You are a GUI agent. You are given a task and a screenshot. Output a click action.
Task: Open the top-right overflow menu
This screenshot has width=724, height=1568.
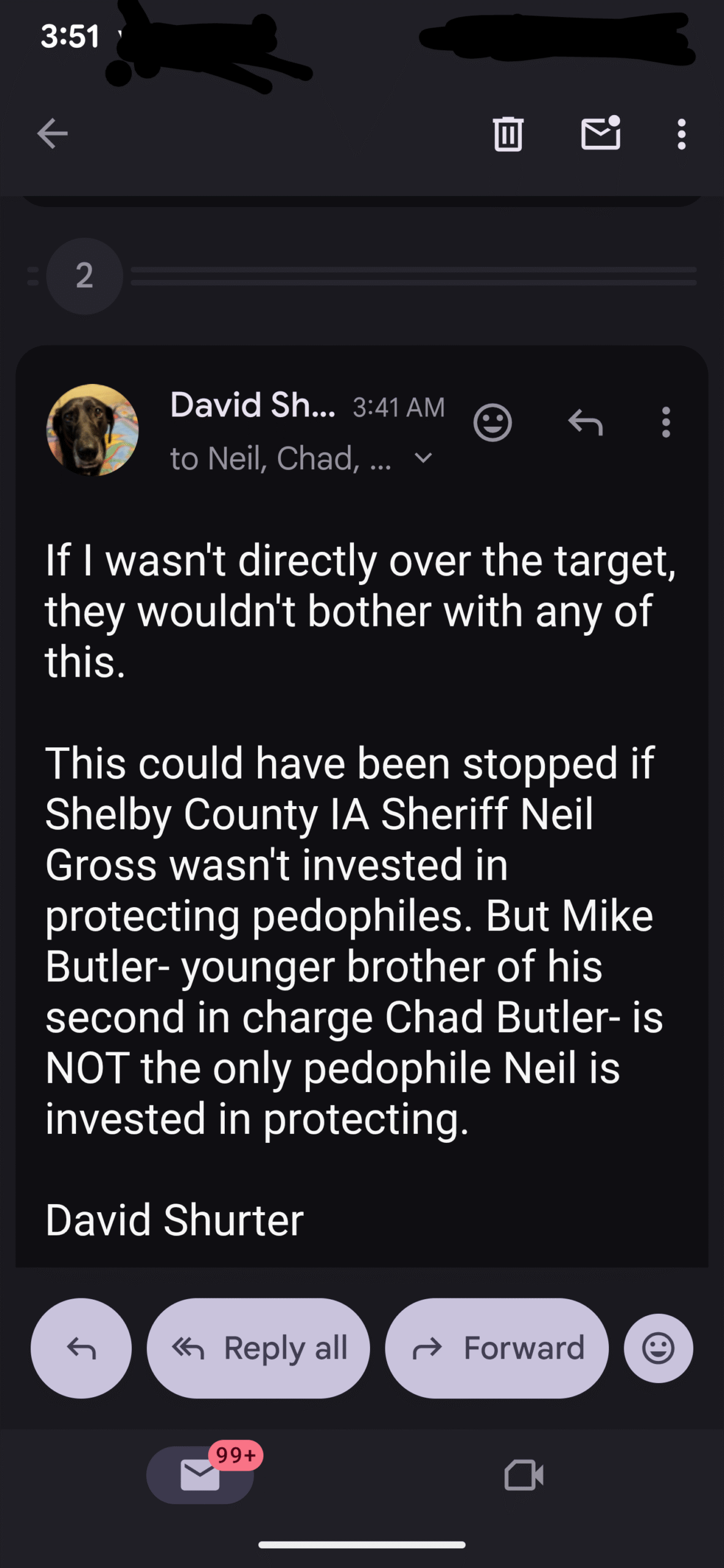[x=681, y=134]
